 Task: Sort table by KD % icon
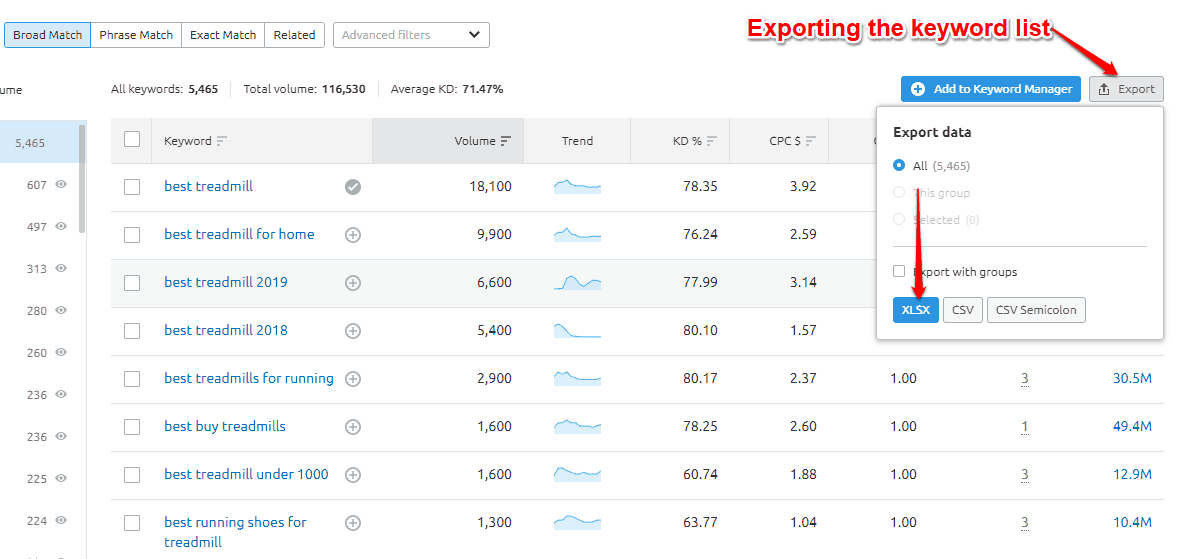click(x=711, y=141)
